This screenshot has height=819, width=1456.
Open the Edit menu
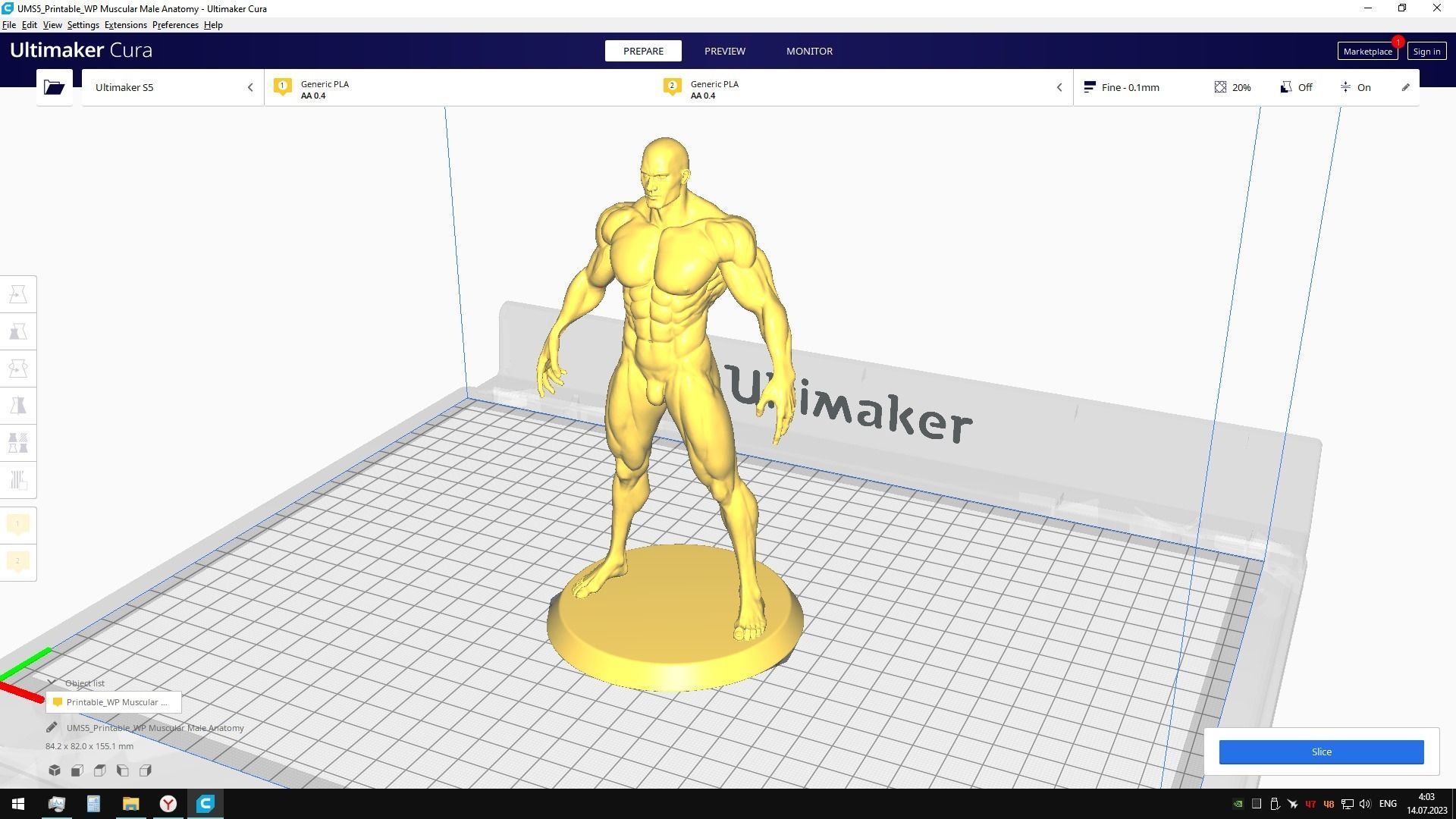[x=29, y=25]
